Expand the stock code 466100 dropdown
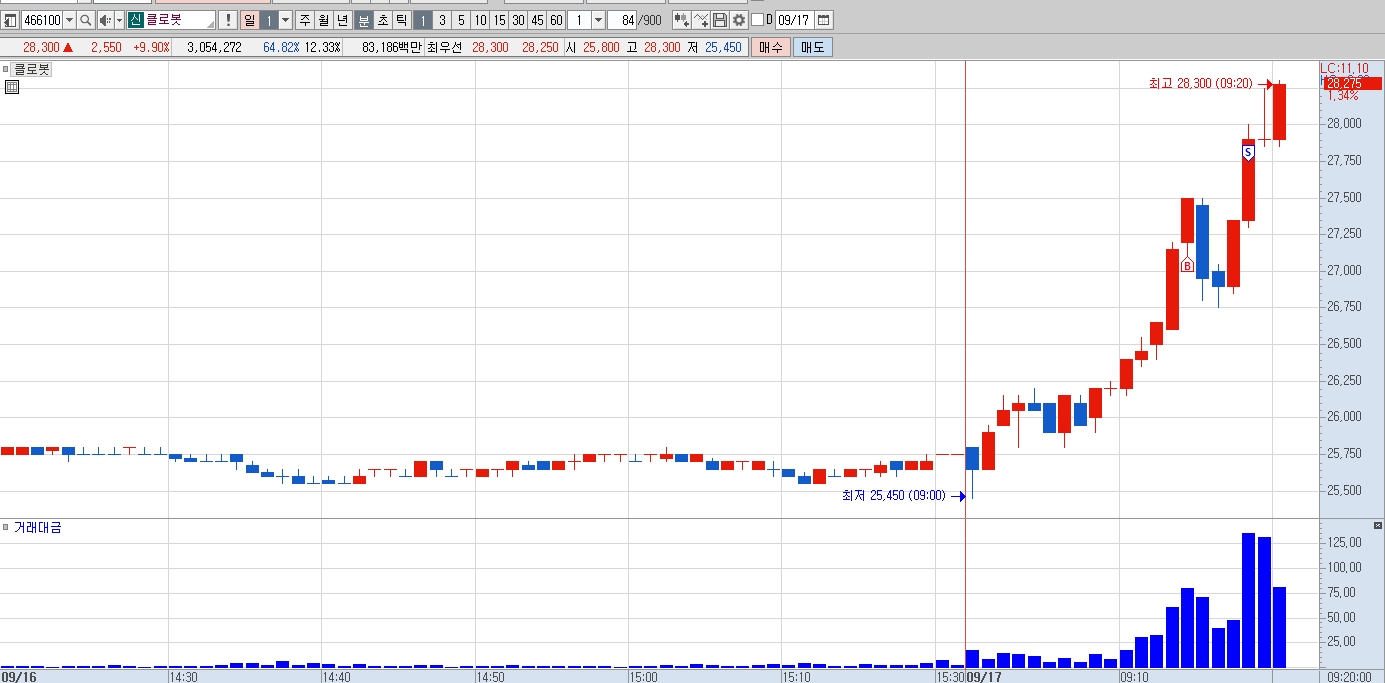1385x683 pixels. coord(69,20)
